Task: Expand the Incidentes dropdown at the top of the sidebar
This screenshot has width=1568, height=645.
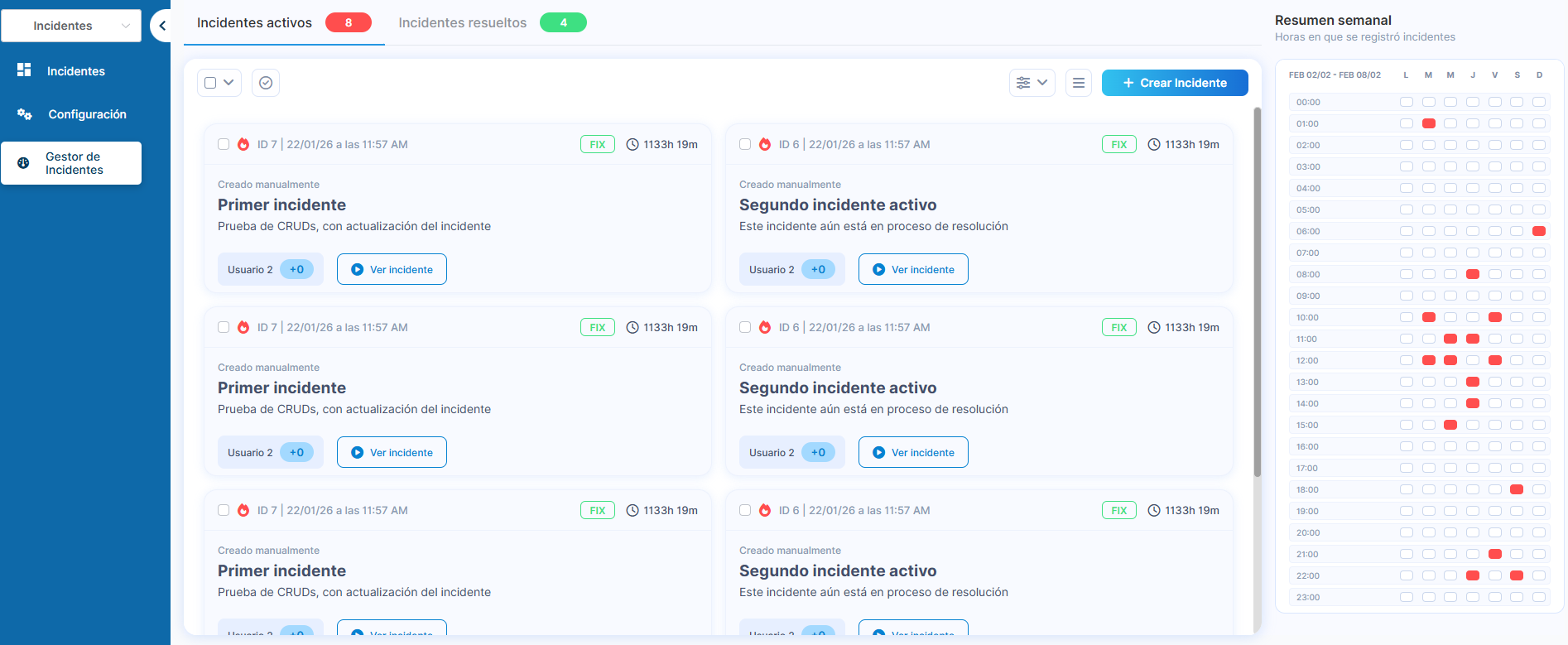Action: click(71, 26)
